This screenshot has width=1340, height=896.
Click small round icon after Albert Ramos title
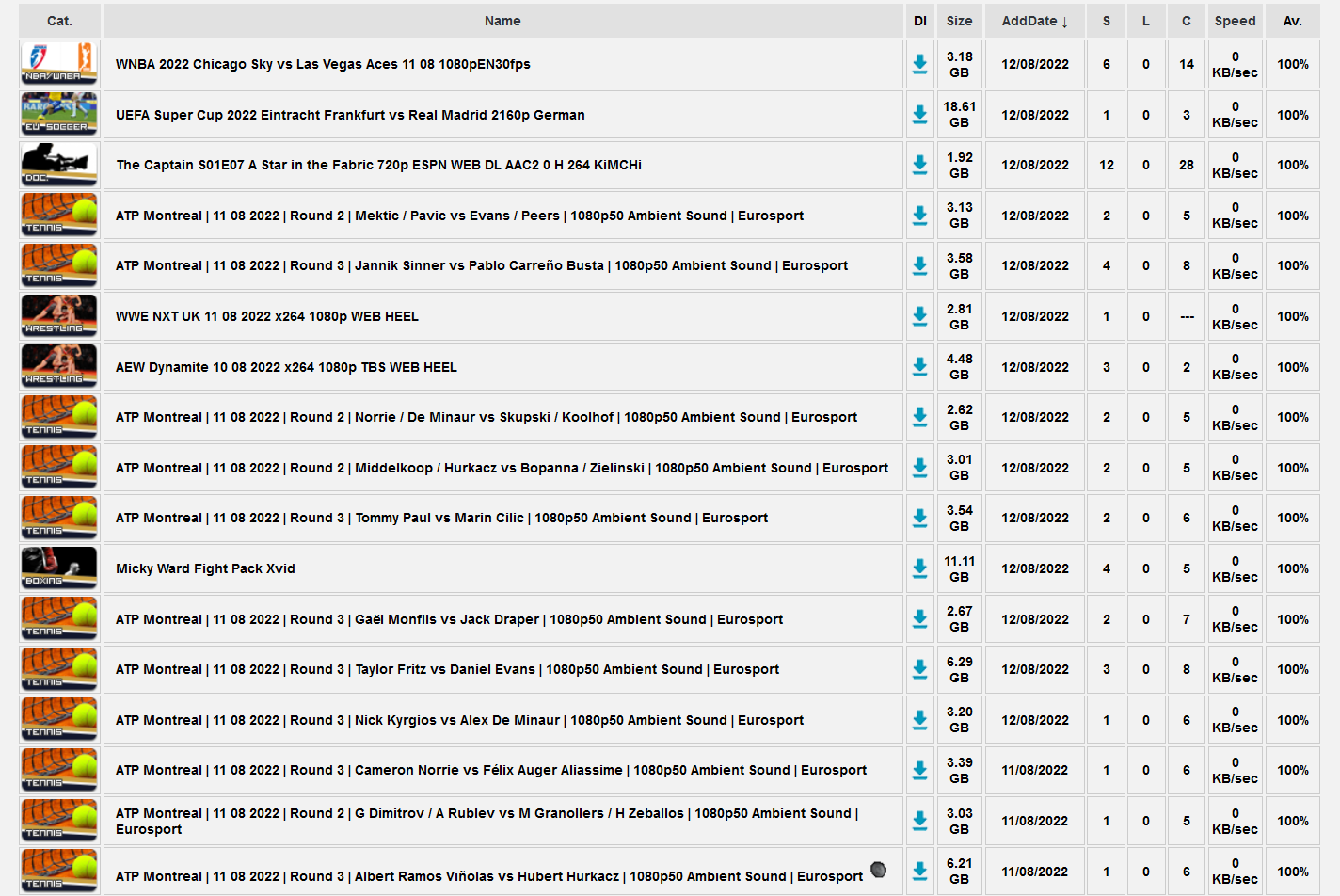[878, 870]
